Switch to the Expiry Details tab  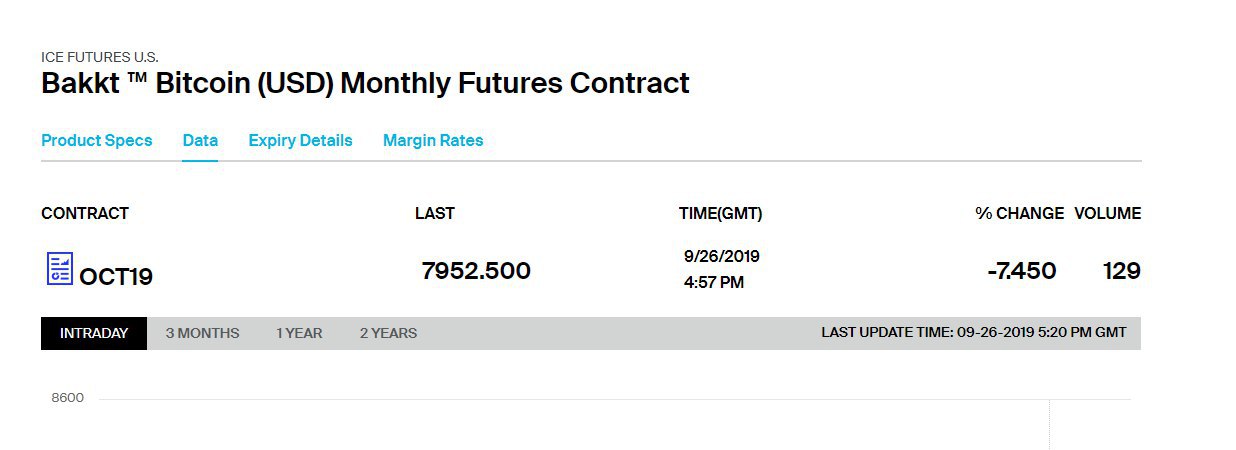(x=300, y=140)
